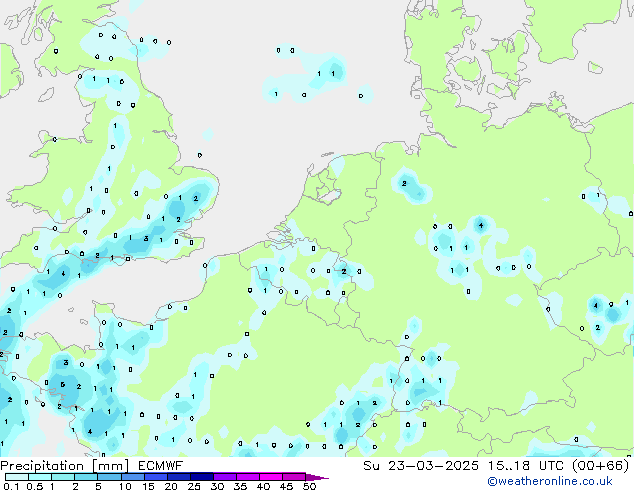The width and height of the screenshot is (634, 490).
Task: Click the '0.5' legend scale label
Action: click(x=35, y=486)
